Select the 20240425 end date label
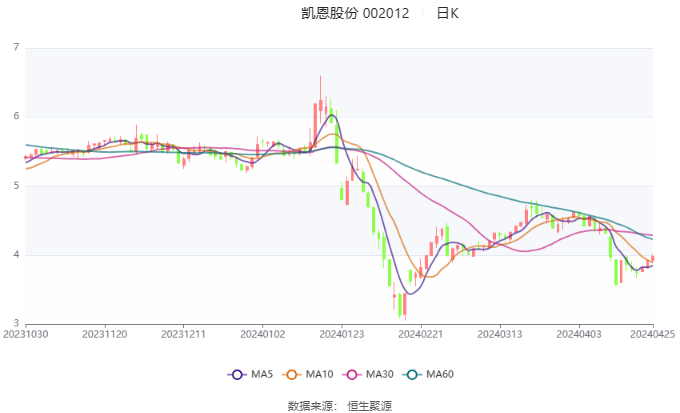Viewport: 680px width, 413px height. (653, 334)
